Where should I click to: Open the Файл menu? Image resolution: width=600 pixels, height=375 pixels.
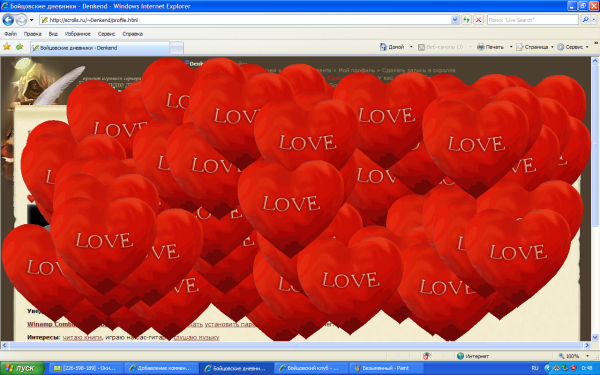pyautogui.click(x=10, y=34)
